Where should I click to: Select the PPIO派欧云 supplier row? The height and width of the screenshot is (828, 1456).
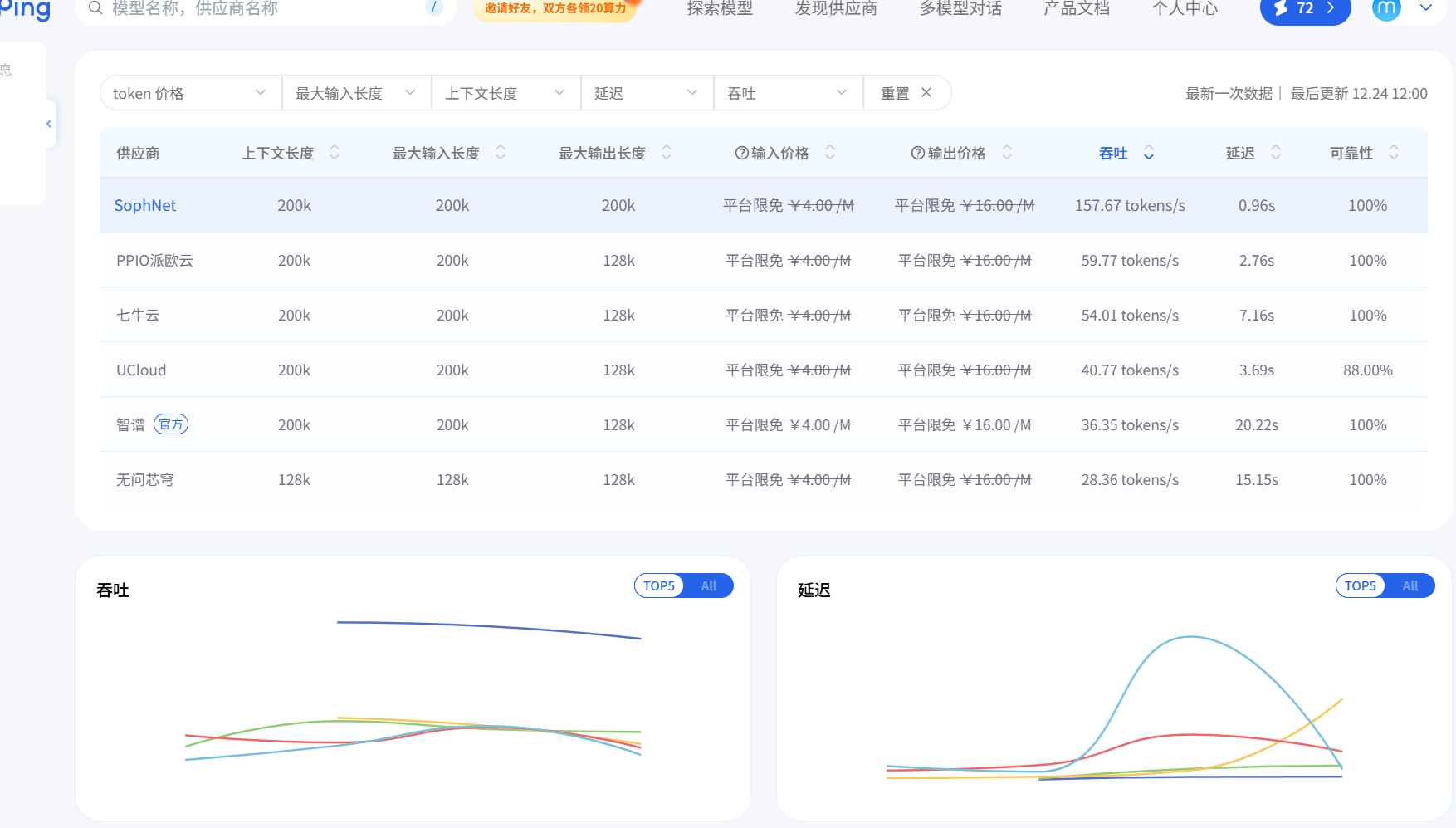point(764,260)
